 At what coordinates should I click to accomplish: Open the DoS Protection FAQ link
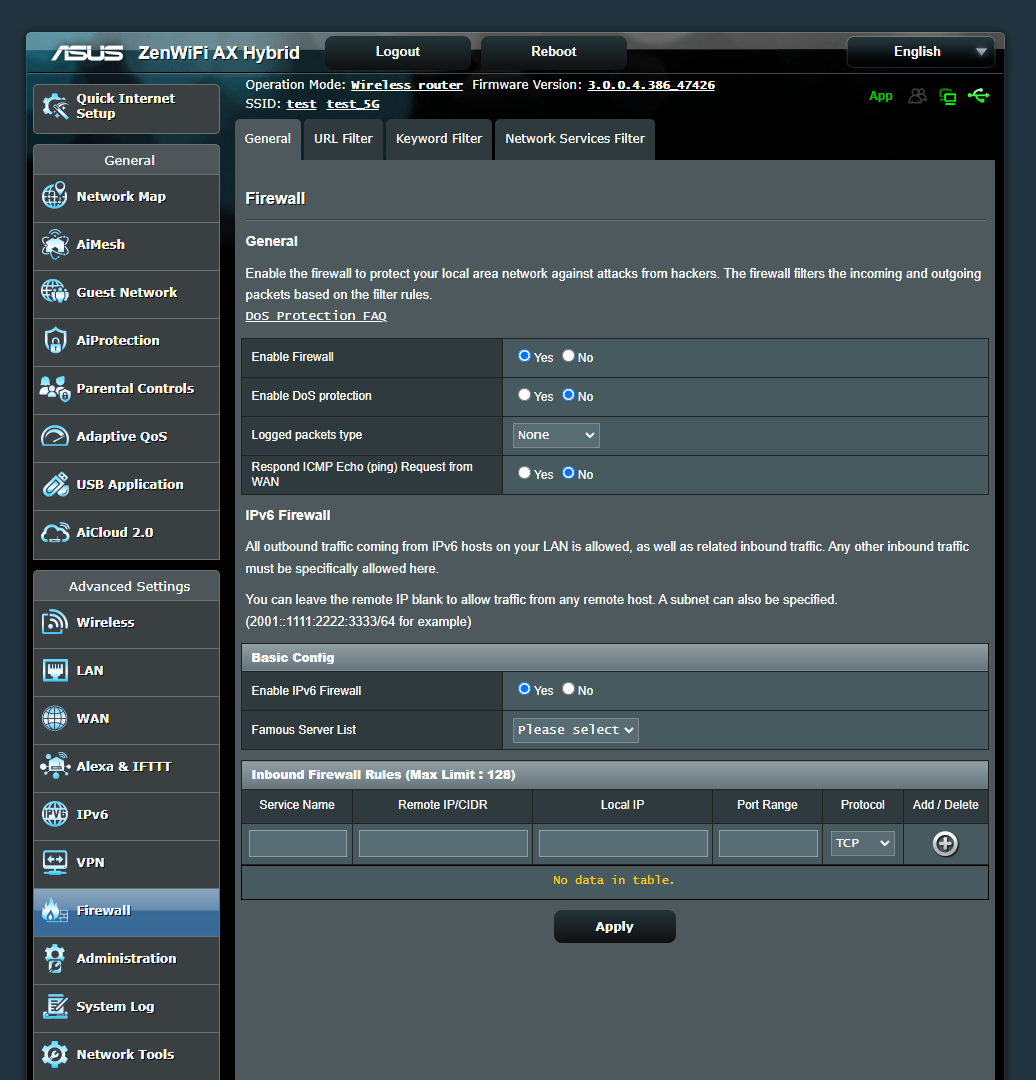coord(315,316)
